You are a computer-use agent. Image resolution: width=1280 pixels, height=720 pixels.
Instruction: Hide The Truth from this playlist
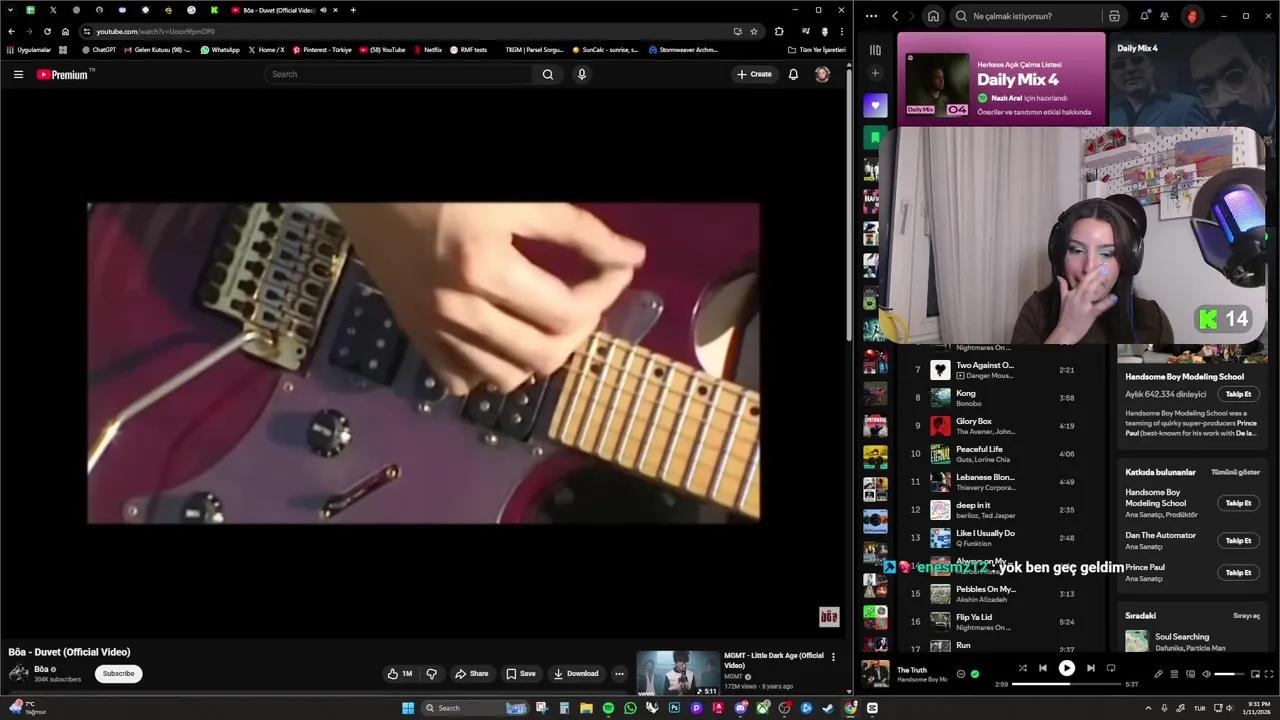pyautogui.click(x=961, y=674)
